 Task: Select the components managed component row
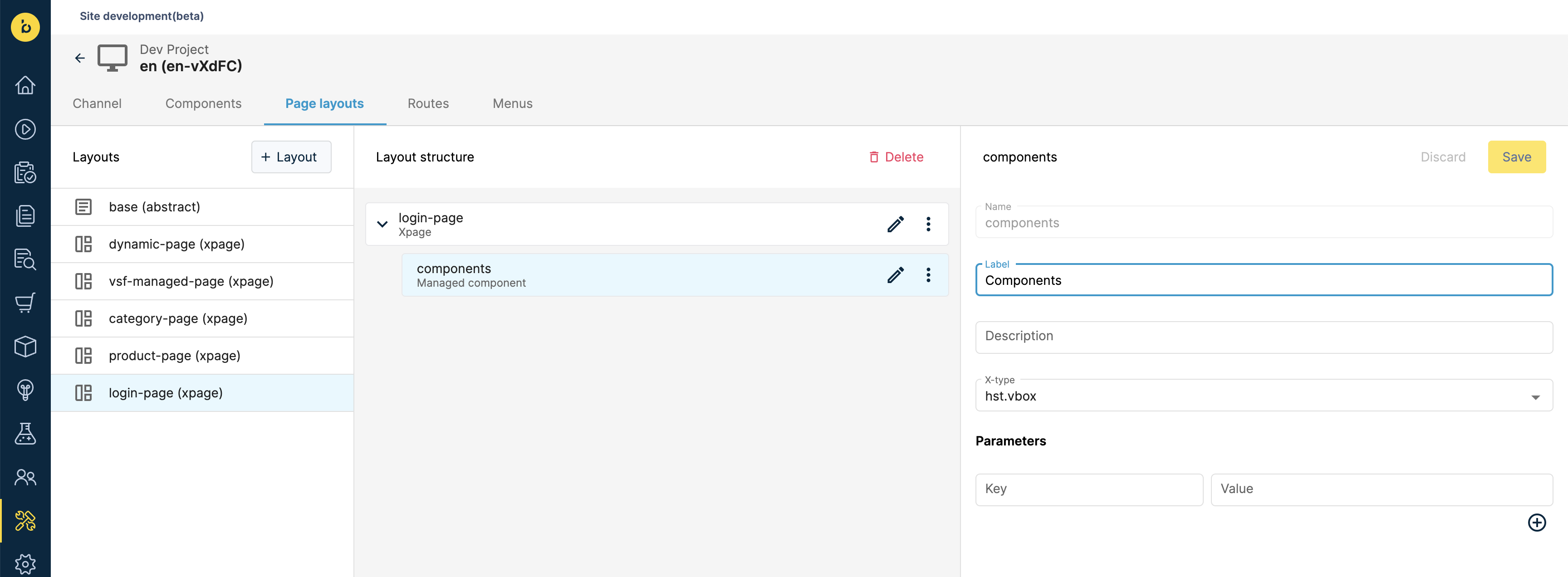[675, 275]
